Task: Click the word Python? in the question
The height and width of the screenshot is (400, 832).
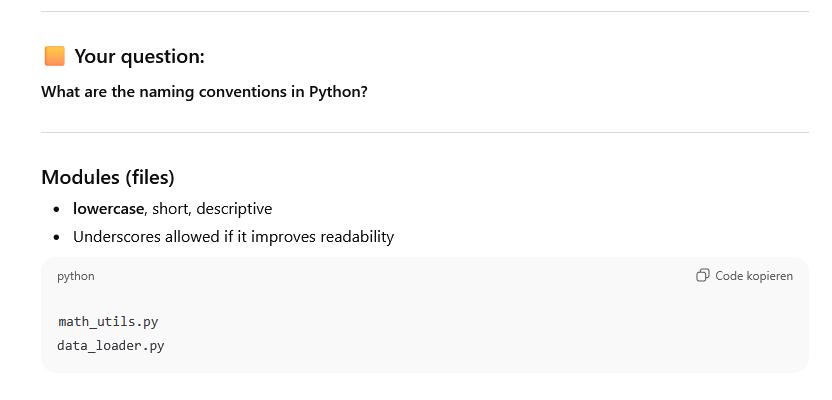Action: (x=339, y=92)
